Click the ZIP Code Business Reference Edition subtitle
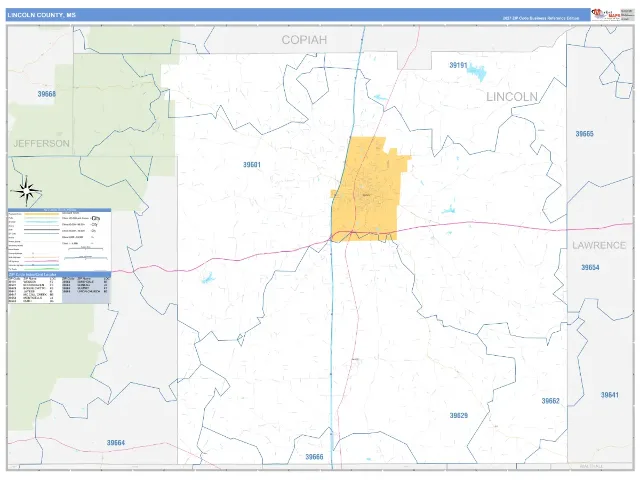640x480 pixels. (x=540, y=18)
